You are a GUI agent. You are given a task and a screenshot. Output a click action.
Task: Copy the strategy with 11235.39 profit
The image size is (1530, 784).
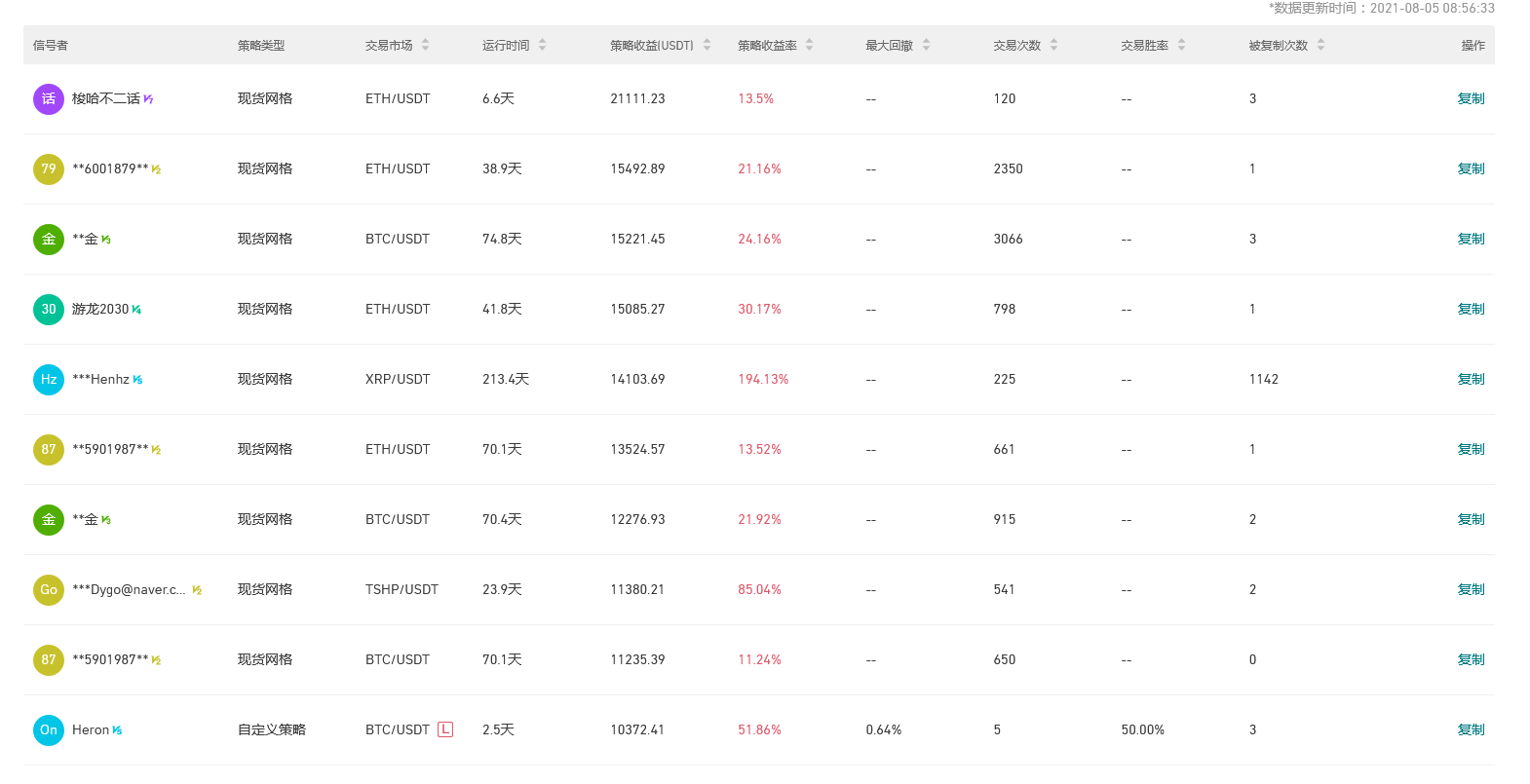pyautogui.click(x=1471, y=659)
